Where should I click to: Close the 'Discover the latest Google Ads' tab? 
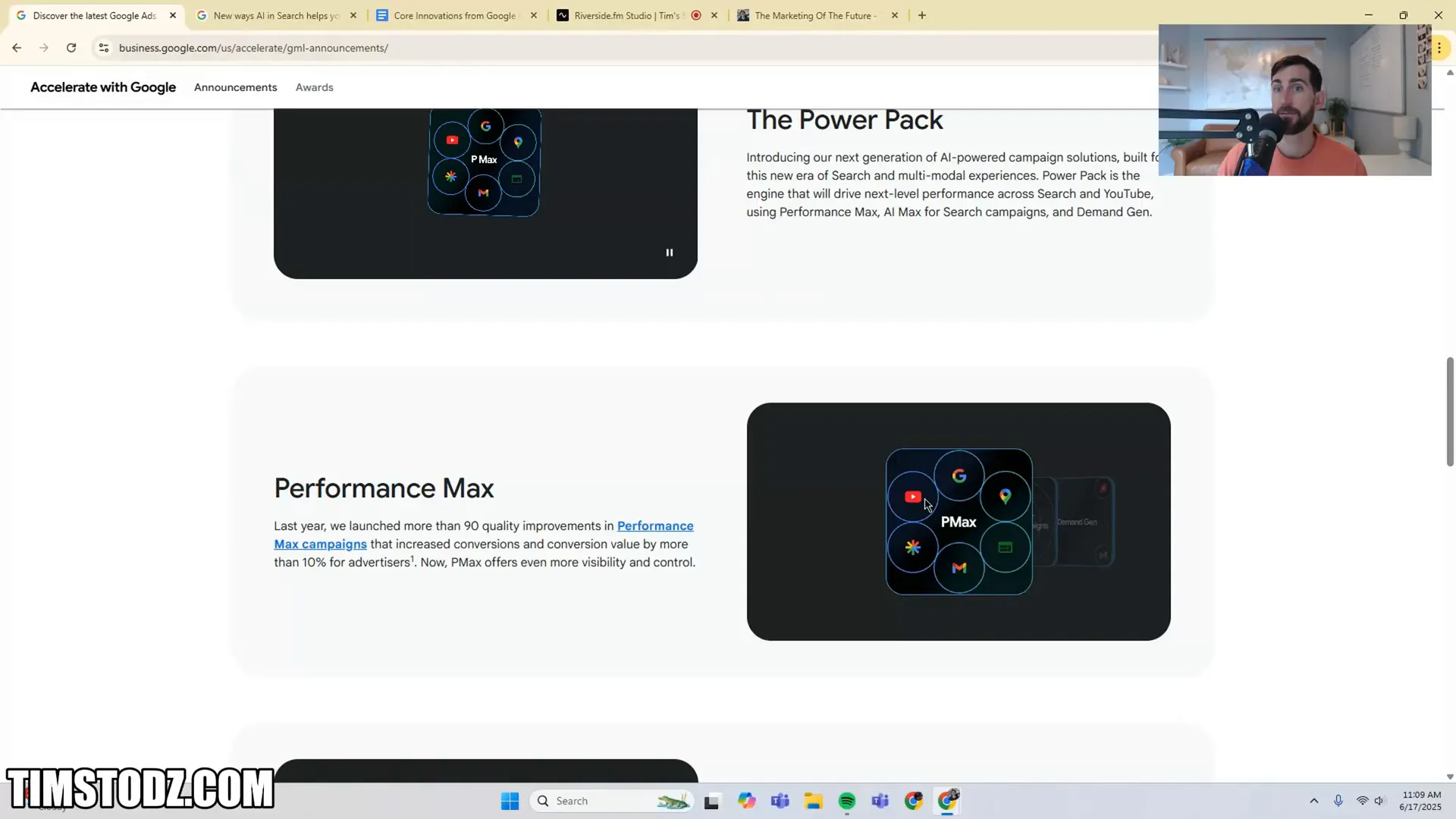(173, 15)
